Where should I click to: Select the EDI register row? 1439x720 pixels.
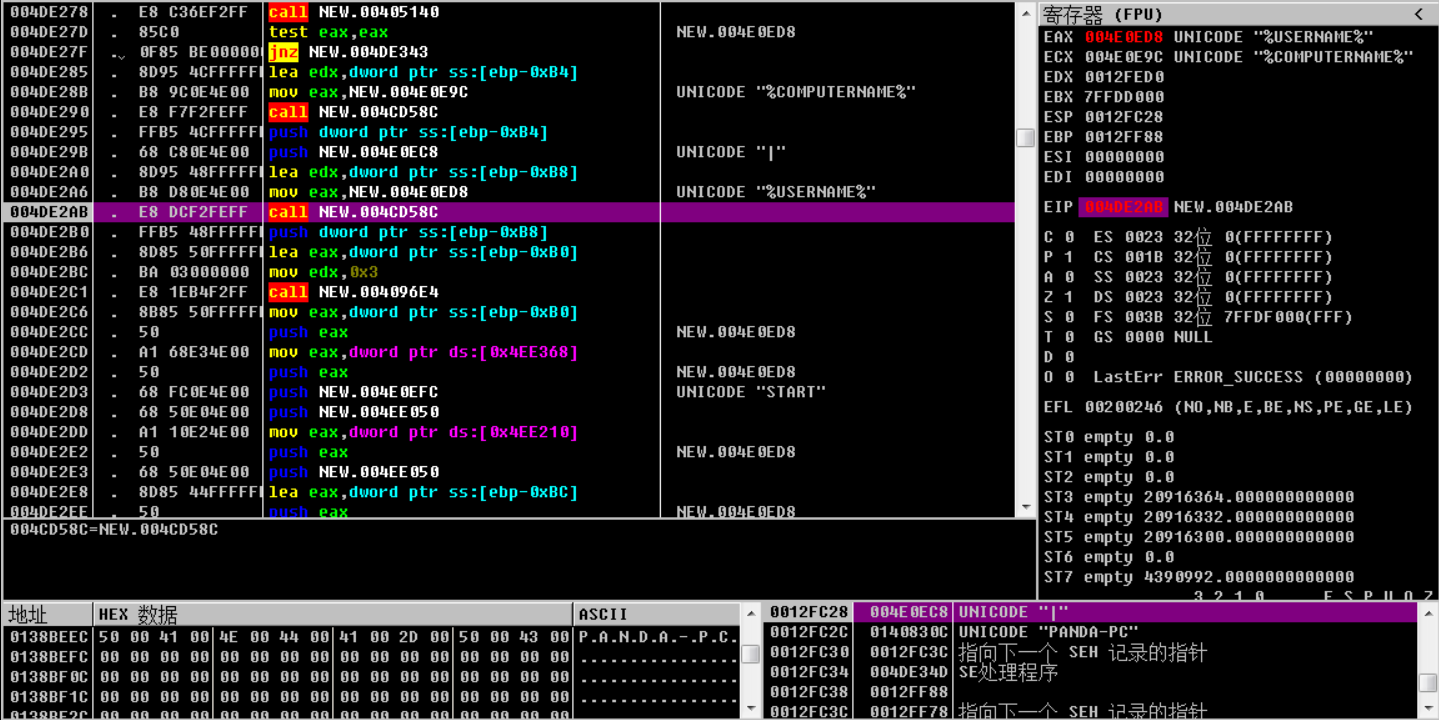[1104, 177]
